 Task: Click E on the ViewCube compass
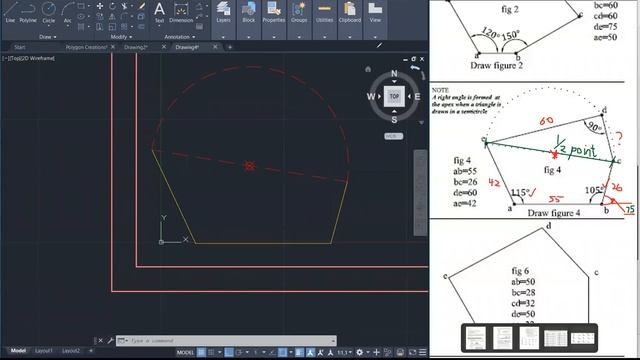tap(417, 97)
